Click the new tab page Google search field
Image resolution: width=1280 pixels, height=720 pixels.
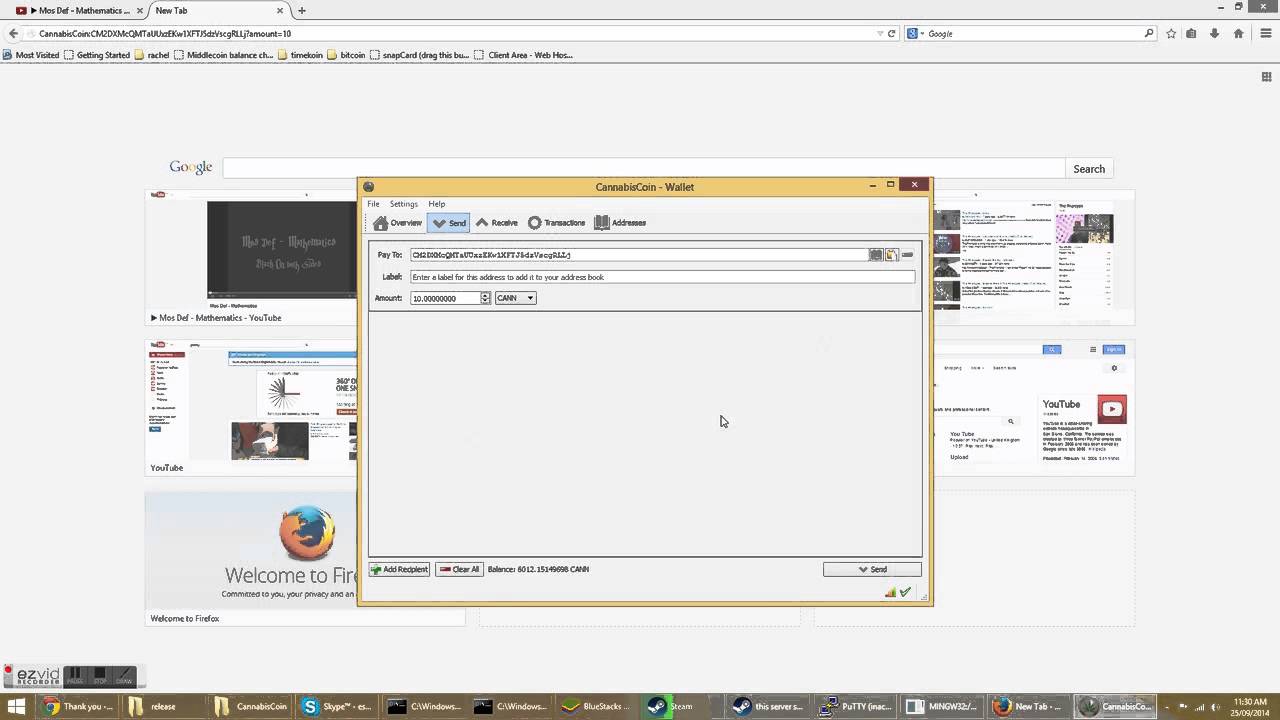point(643,169)
